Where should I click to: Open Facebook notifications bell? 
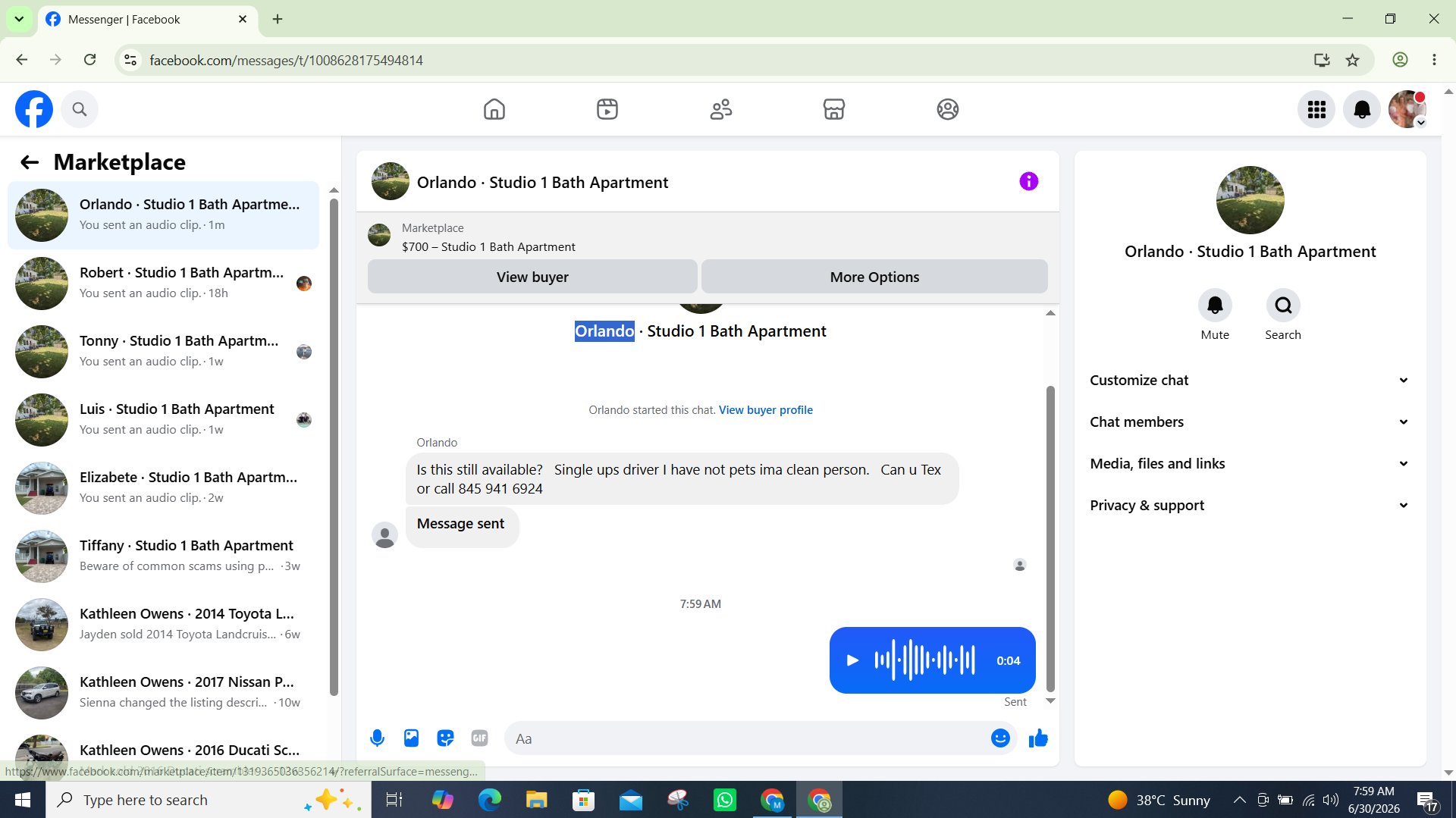click(1362, 109)
